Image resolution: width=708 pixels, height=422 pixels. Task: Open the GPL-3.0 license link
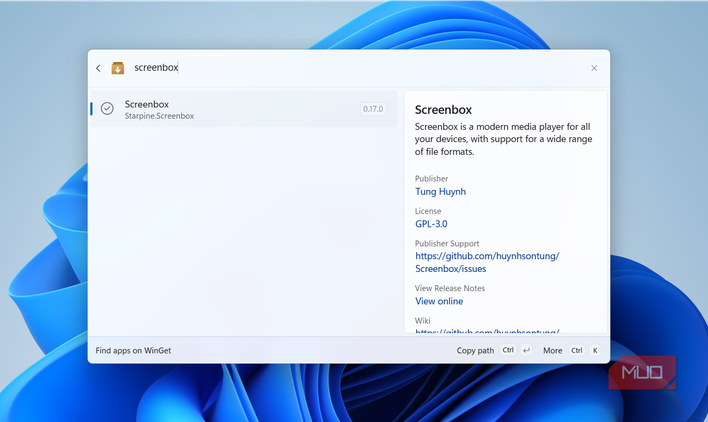tap(431, 224)
